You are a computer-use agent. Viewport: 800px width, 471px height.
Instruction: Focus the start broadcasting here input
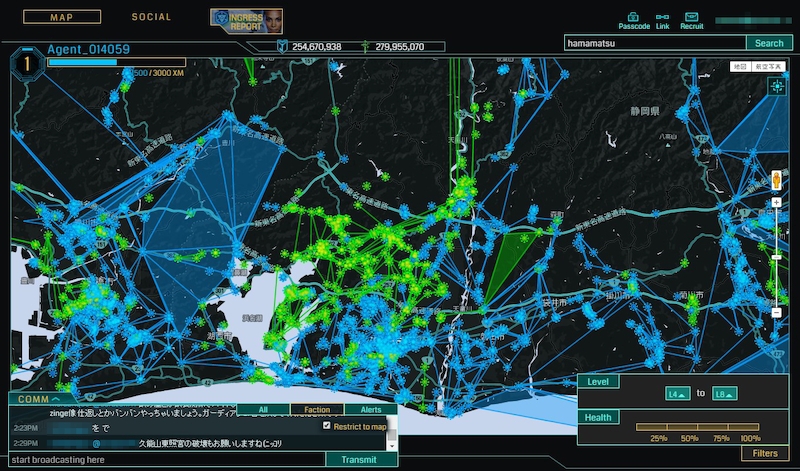(x=167, y=460)
